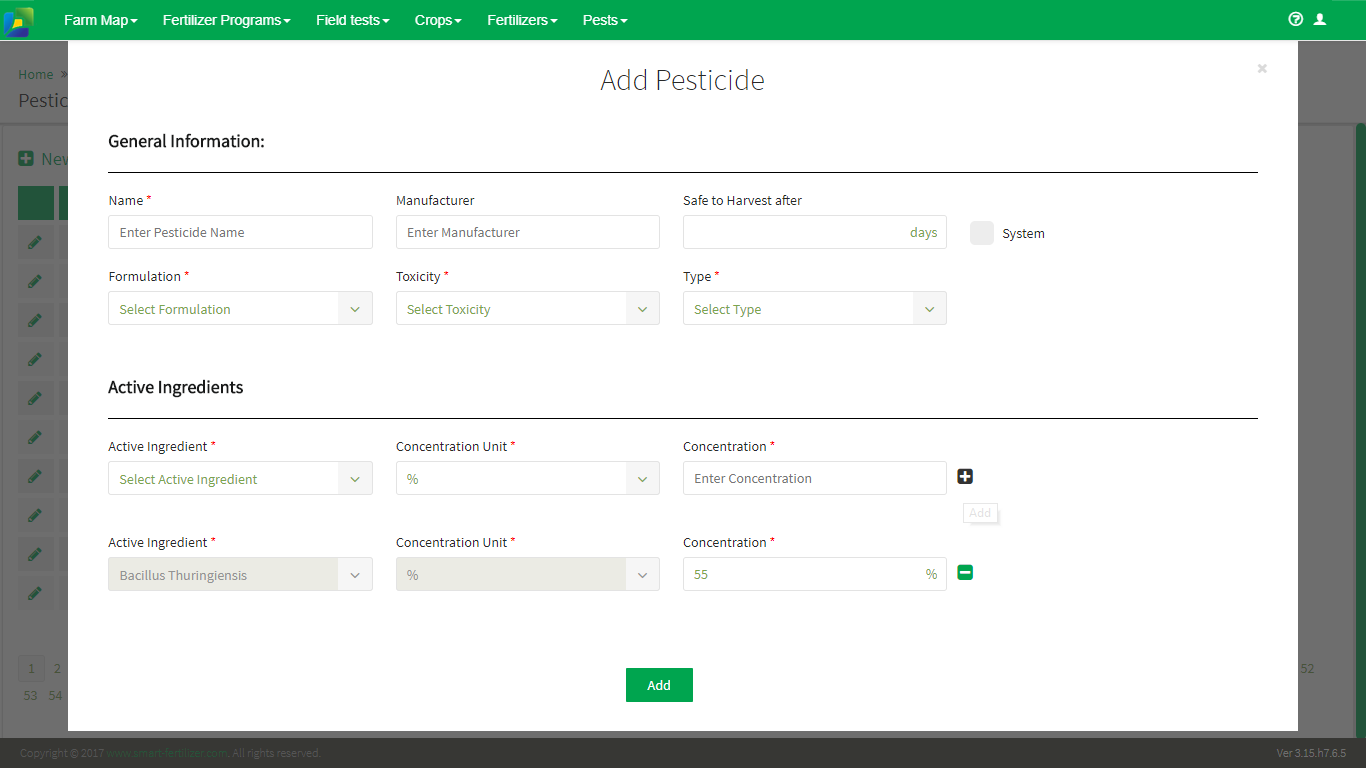The height and width of the screenshot is (768, 1366).
Task: Toggle the System checkbox
Action: tap(982, 233)
